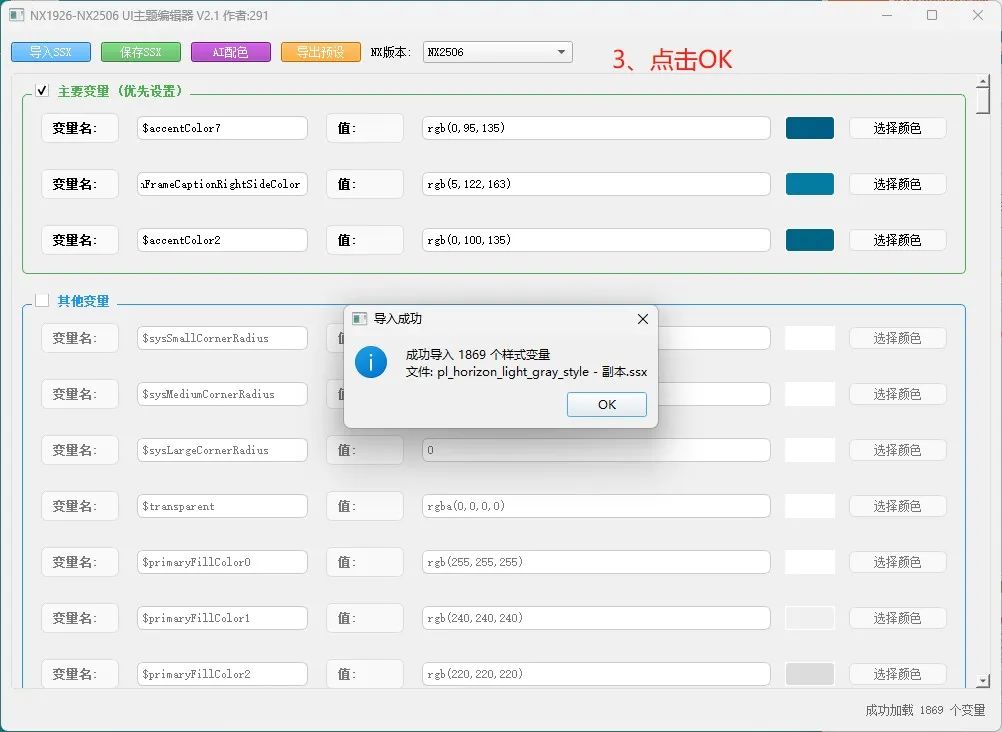Click the $accentColor7 variable name field
1002x732 pixels.
click(x=222, y=128)
